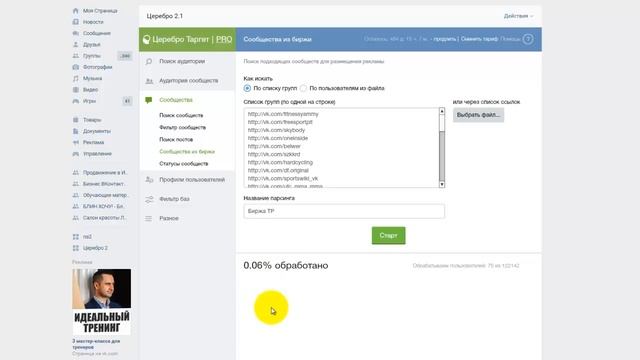
Task: Click the http://vk.com/sportswild_vk line
Action: pos(283,178)
